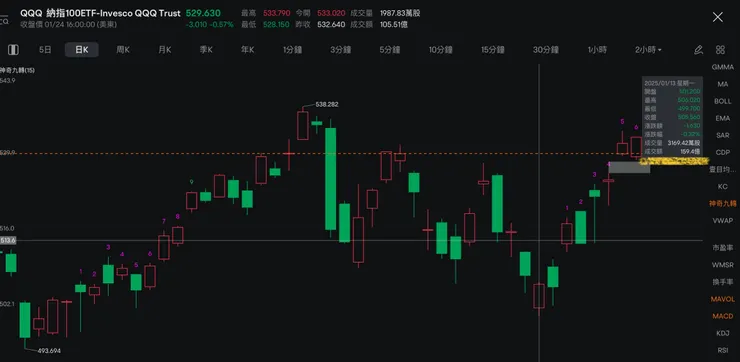The image size is (740, 362).
Task: Toggle the MA indicator
Action: [x=723, y=84]
